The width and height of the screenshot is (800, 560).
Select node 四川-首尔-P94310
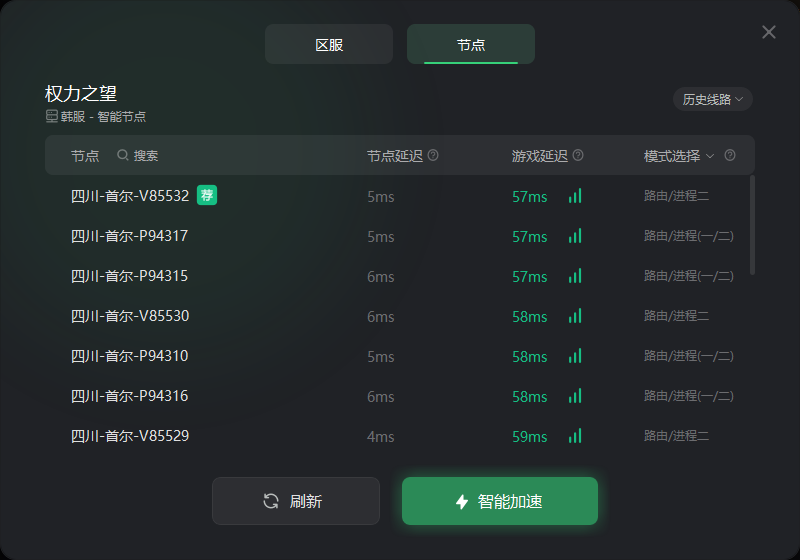[x=399, y=356]
